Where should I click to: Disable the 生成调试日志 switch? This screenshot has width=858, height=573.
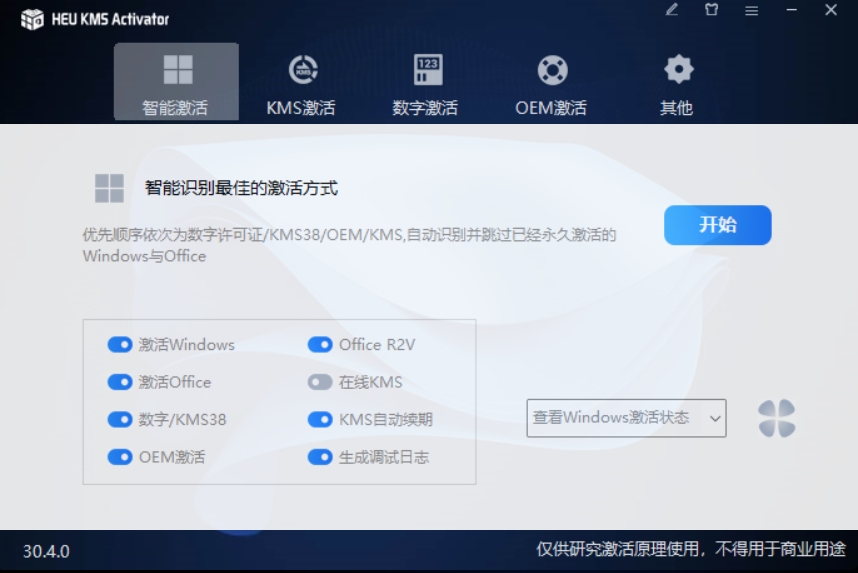(x=320, y=457)
